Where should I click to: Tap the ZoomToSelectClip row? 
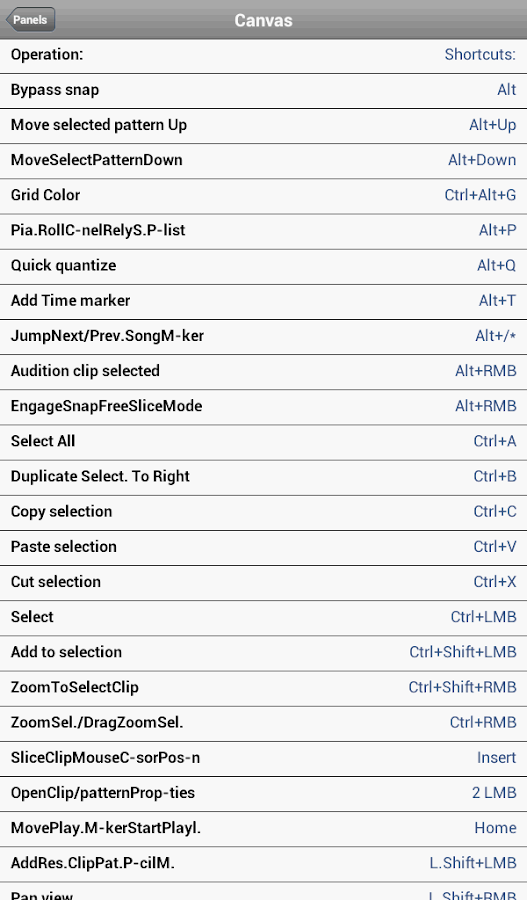point(264,688)
